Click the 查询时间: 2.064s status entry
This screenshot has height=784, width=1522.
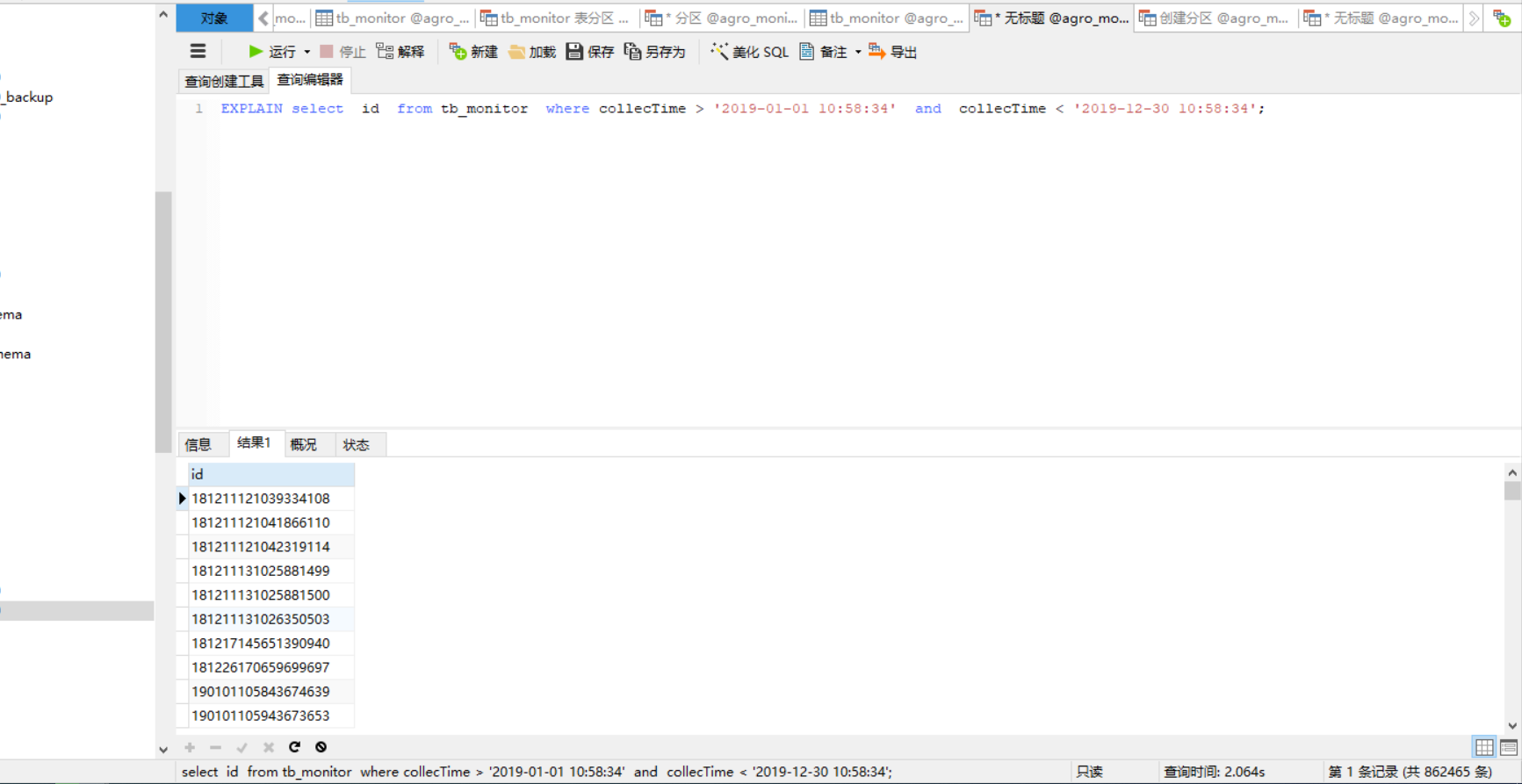pyautogui.click(x=1215, y=772)
